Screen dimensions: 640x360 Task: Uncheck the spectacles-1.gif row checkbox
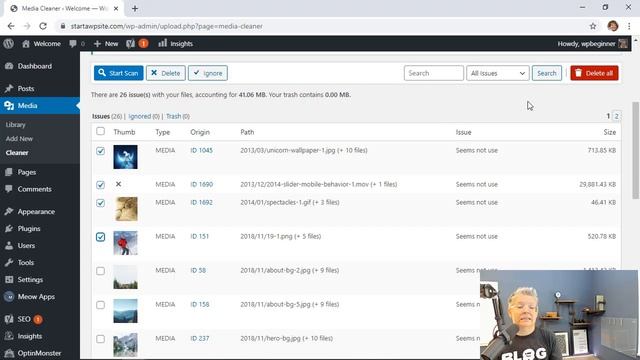(x=100, y=203)
